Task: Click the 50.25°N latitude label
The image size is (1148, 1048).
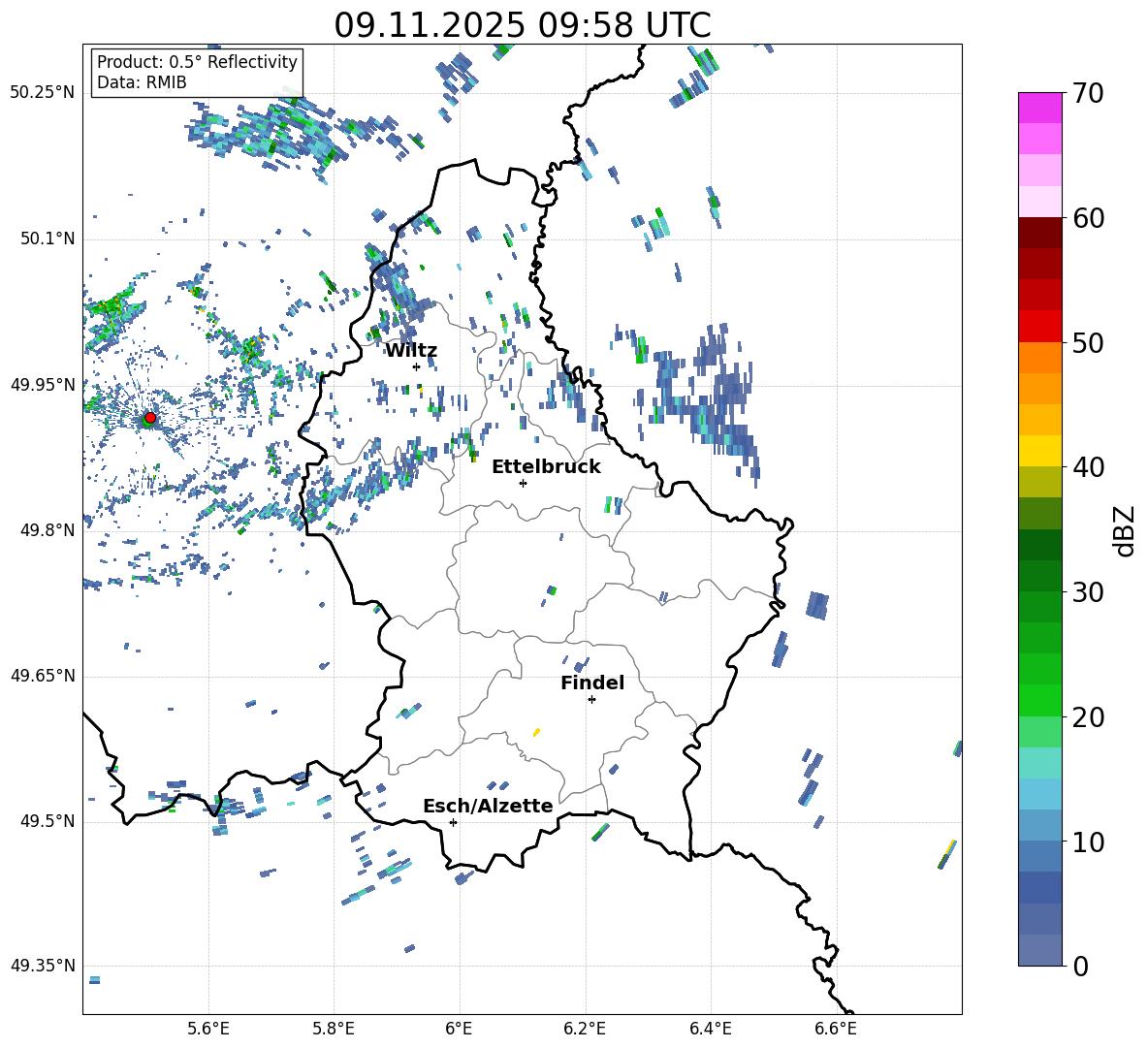Action: pos(43,93)
